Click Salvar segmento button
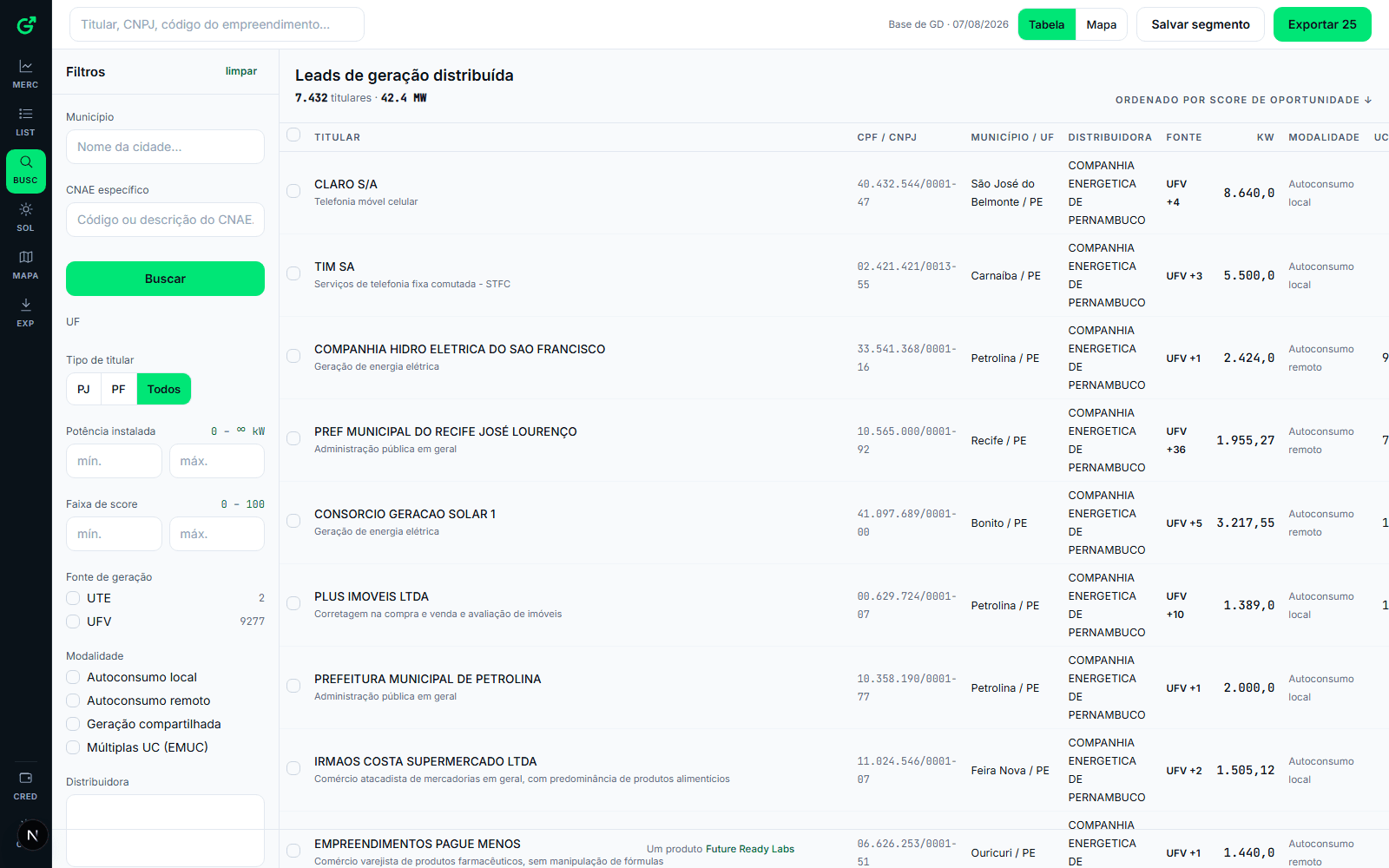The height and width of the screenshot is (868, 1389). click(1201, 24)
